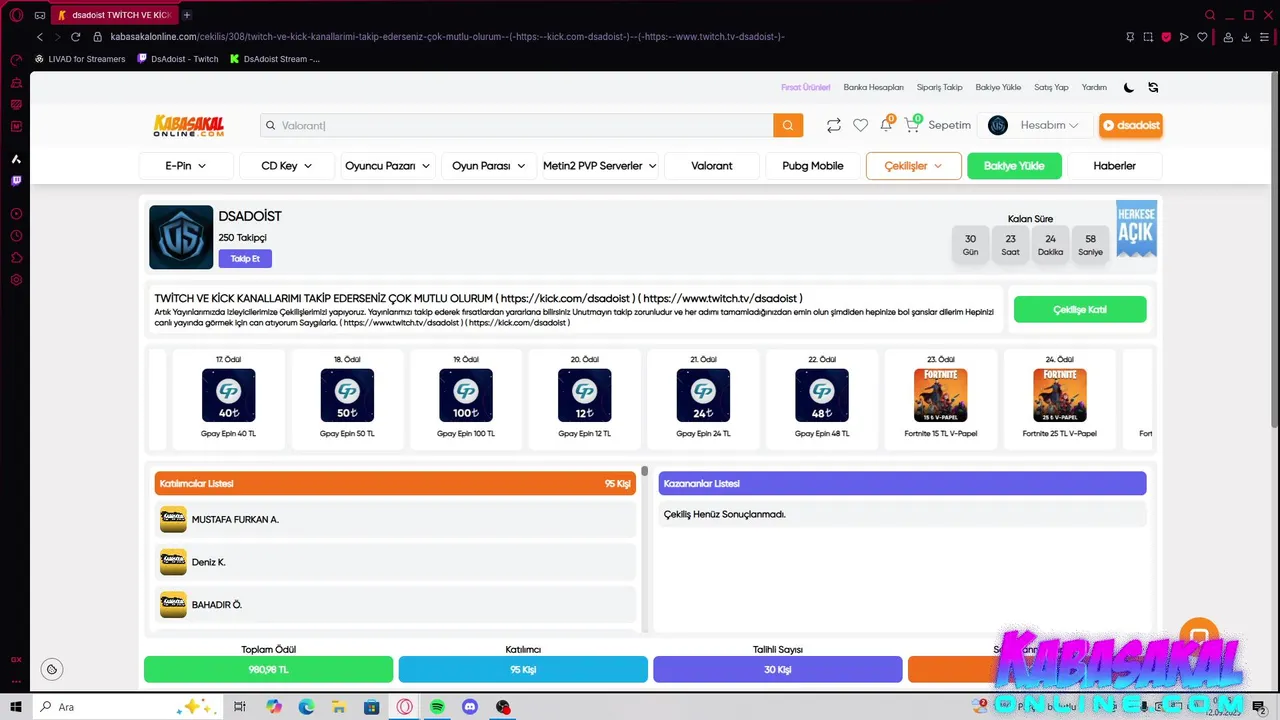Click the Windows taskbar search box
This screenshot has height=720, width=1280.
coord(128,707)
